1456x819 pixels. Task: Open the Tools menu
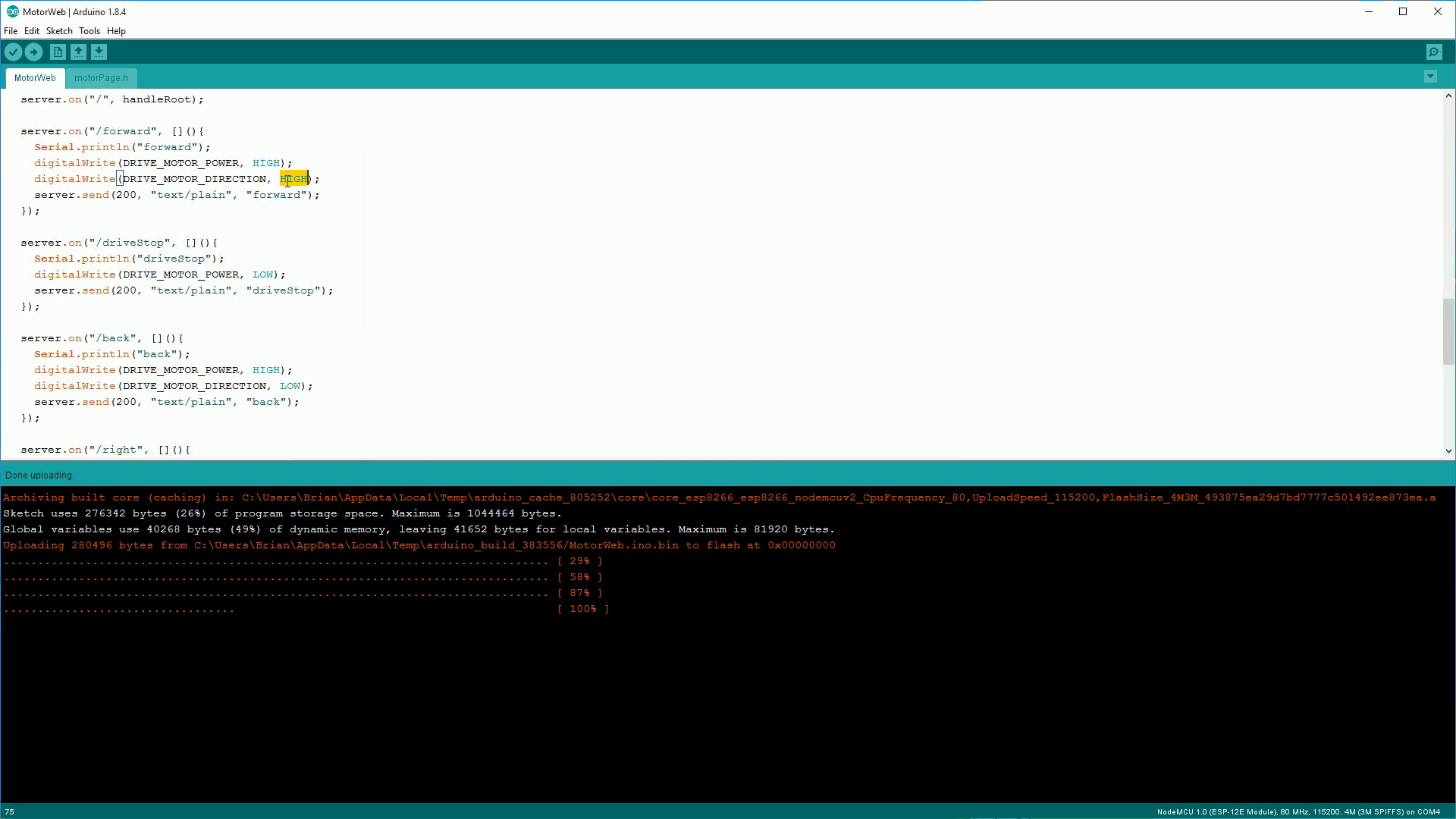click(x=89, y=31)
